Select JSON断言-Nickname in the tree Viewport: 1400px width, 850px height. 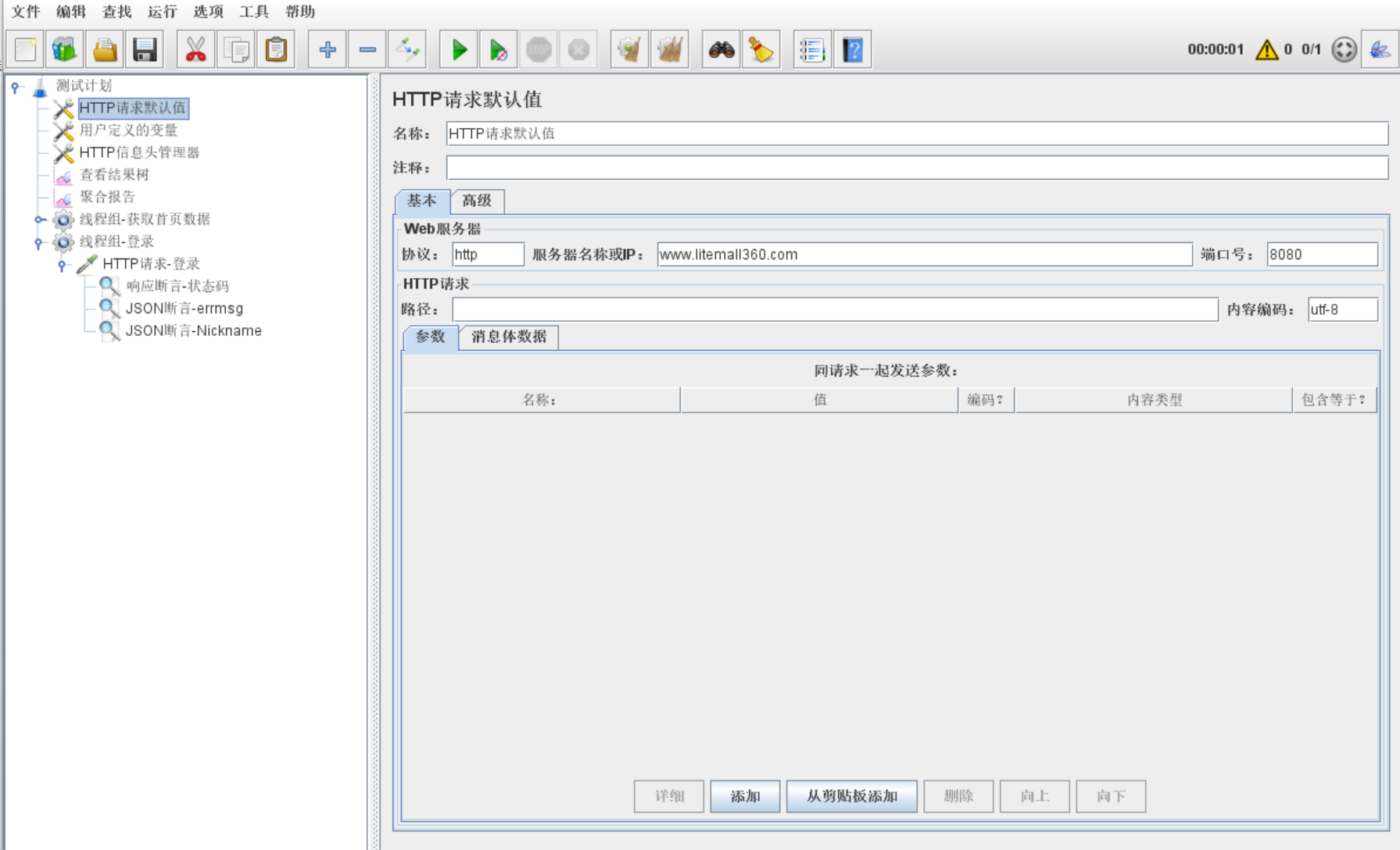(x=193, y=331)
